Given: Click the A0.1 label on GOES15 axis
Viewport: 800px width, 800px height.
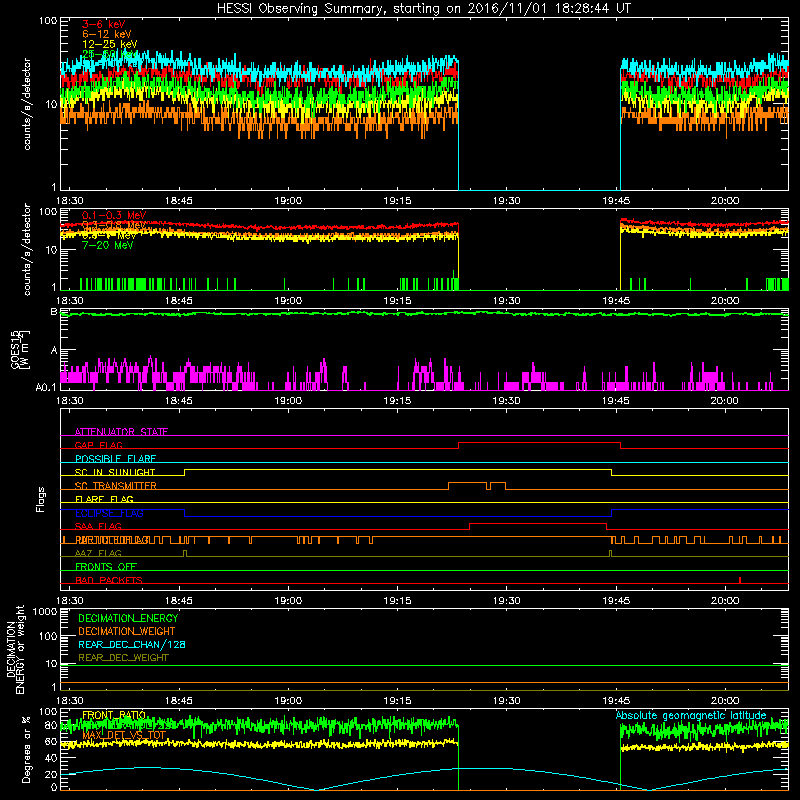Looking at the screenshot, I should (46, 388).
